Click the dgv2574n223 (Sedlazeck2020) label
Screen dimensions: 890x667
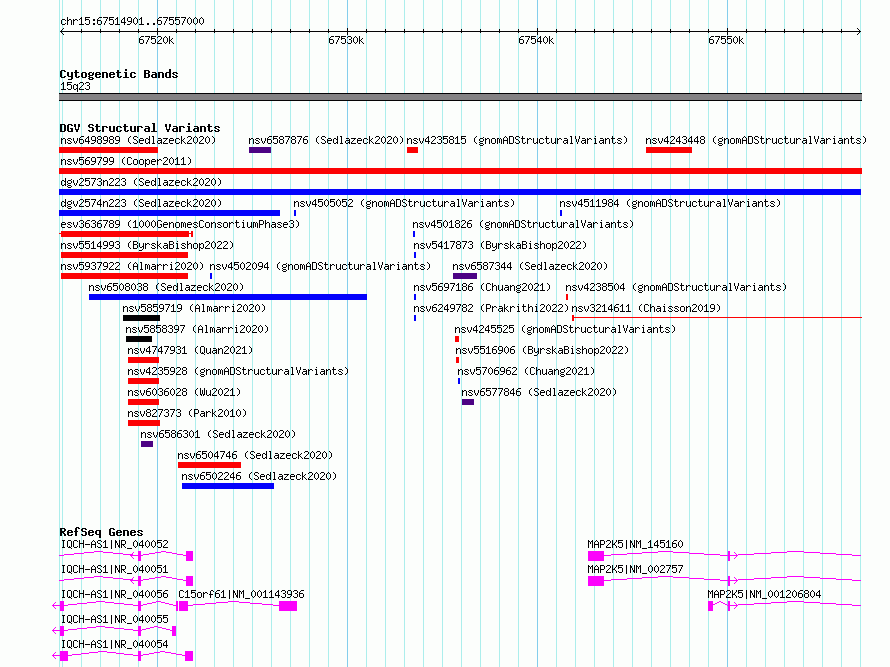click(x=141, y=203)
